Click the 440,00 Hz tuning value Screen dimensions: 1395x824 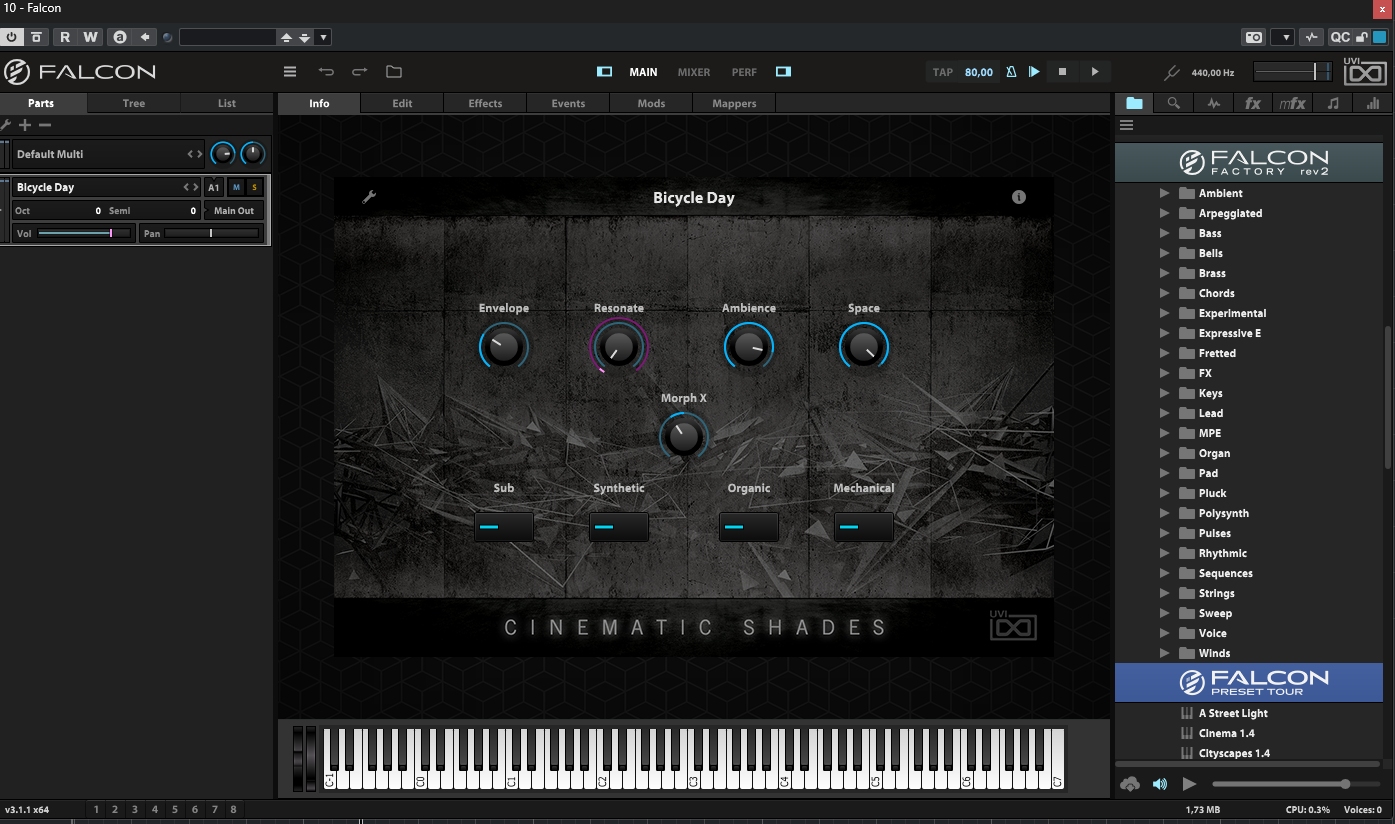pyautogui.click(x=1213, y=73)
